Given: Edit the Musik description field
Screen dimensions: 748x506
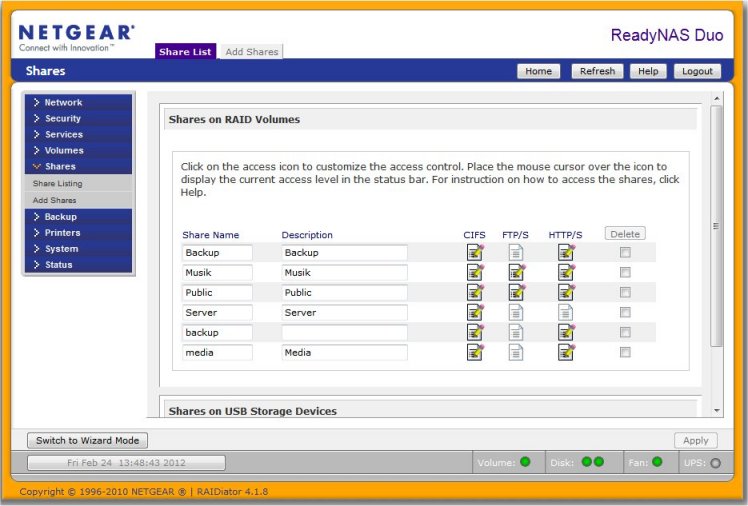Looking at the screenshot, I should [x=344, y=272].
